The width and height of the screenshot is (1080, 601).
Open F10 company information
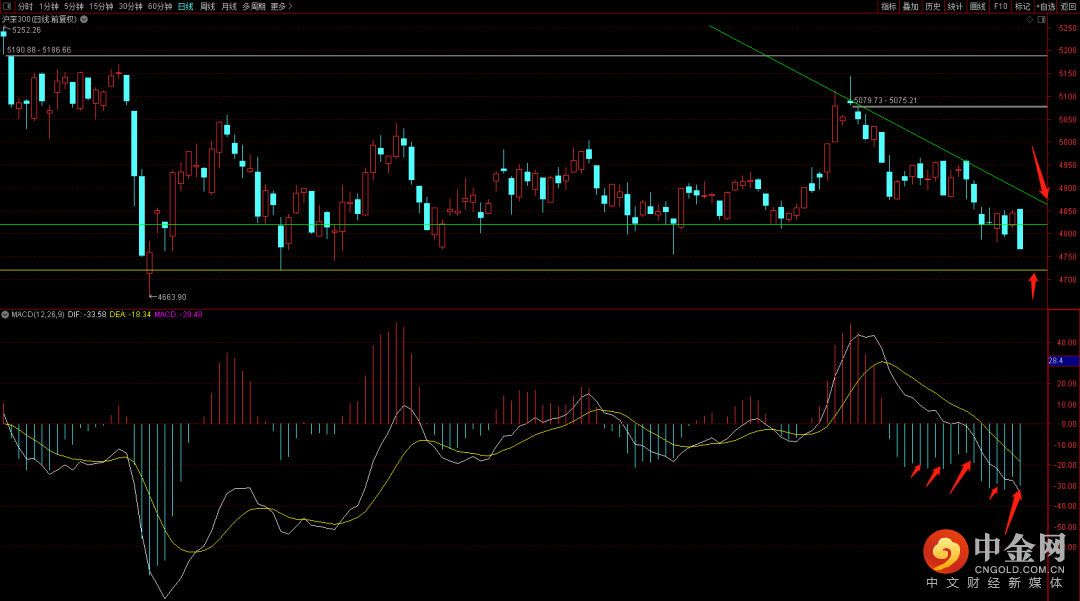click(1000, 6)
